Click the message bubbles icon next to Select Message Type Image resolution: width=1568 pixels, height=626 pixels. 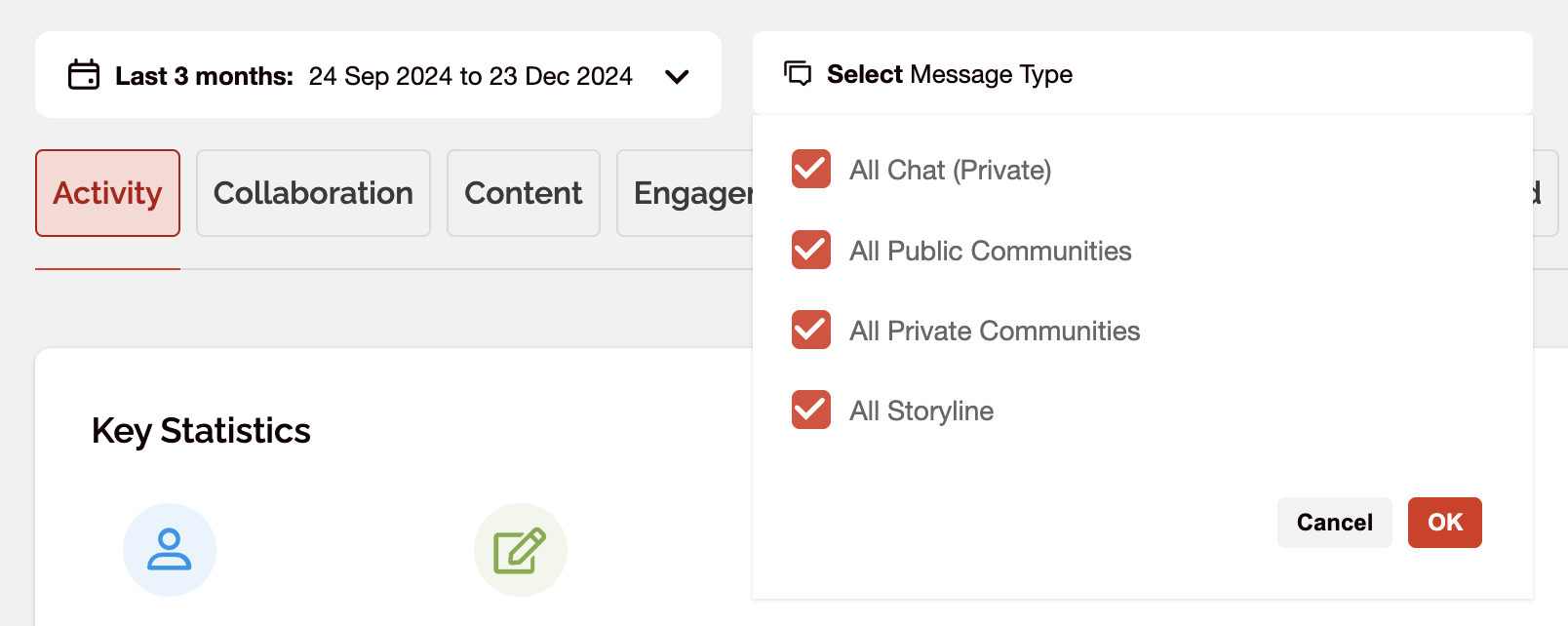point(798,74)
